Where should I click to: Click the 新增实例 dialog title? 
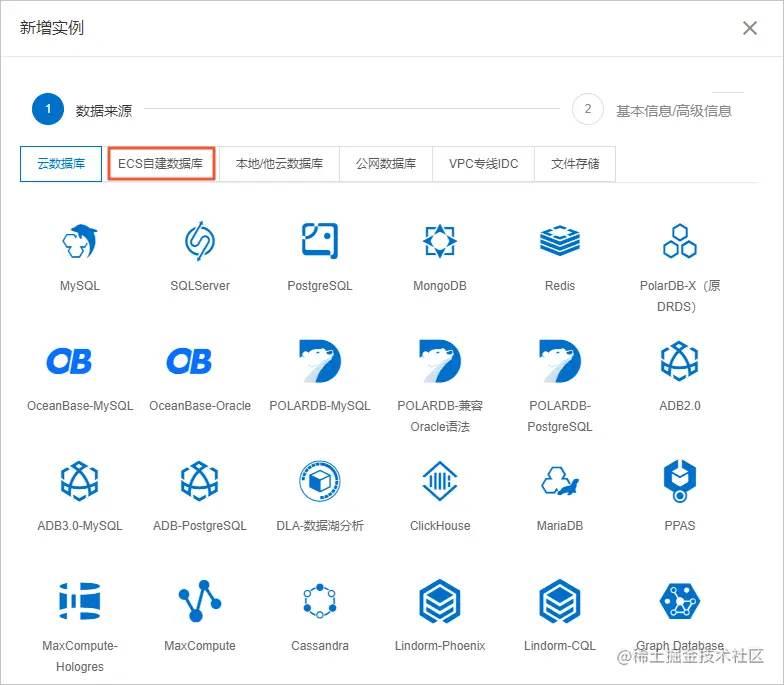tap(52, 28)
